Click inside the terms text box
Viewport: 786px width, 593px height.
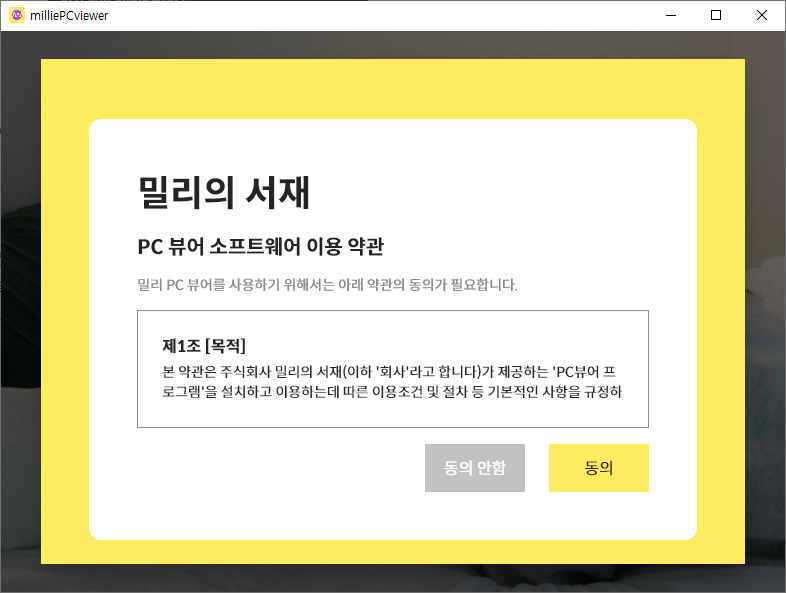pos(393,369)
